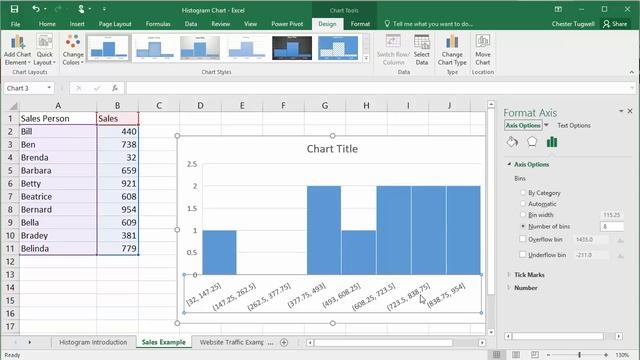Open Axis Options bar chart icon
Viewport: 640px width, 360px height.
coord(552,142)
